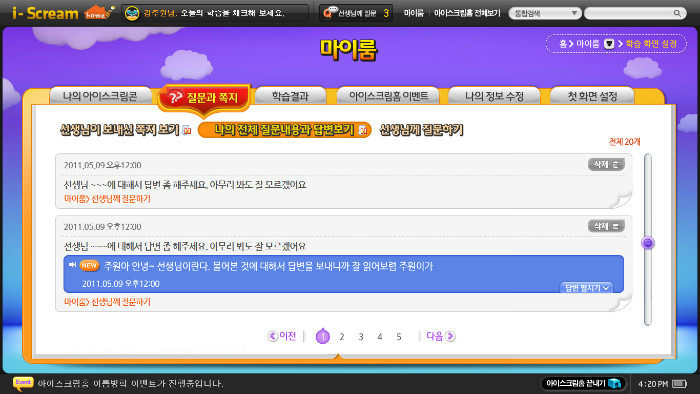Expand the 통합검색 dropdown
700x394 pixels.
pos(545,13)
